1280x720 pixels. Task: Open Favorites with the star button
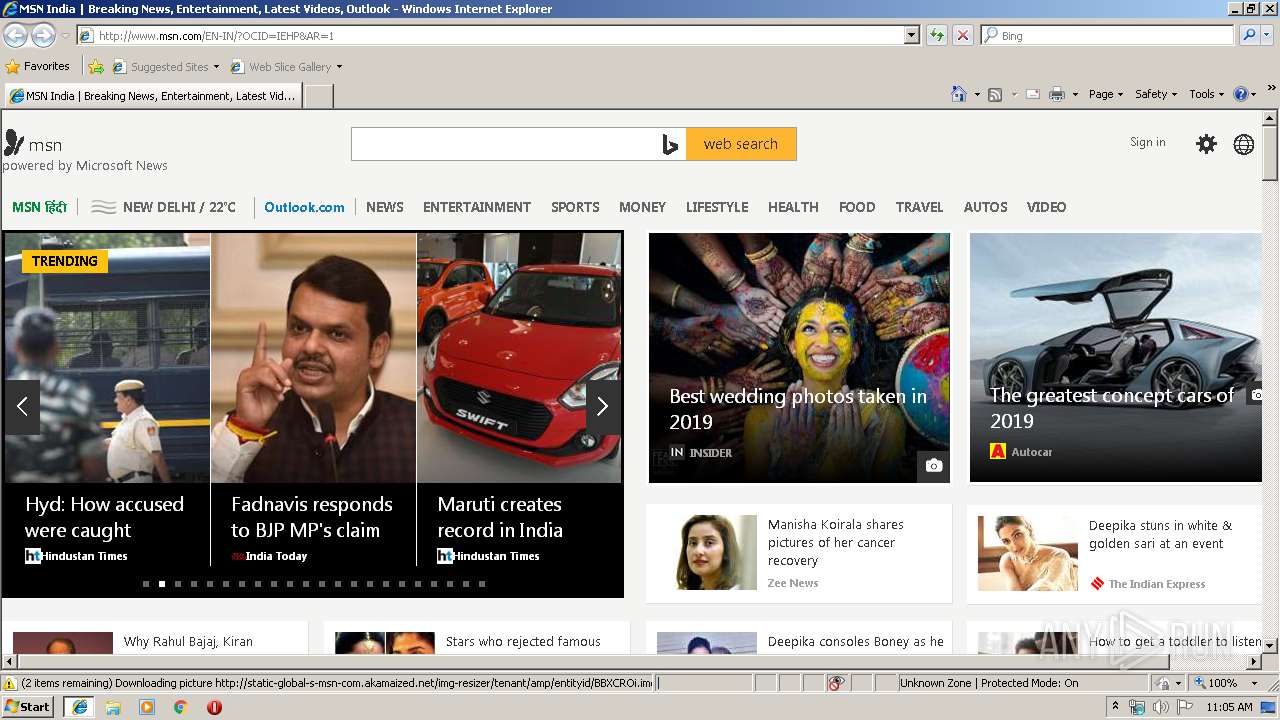pos(38,67)
